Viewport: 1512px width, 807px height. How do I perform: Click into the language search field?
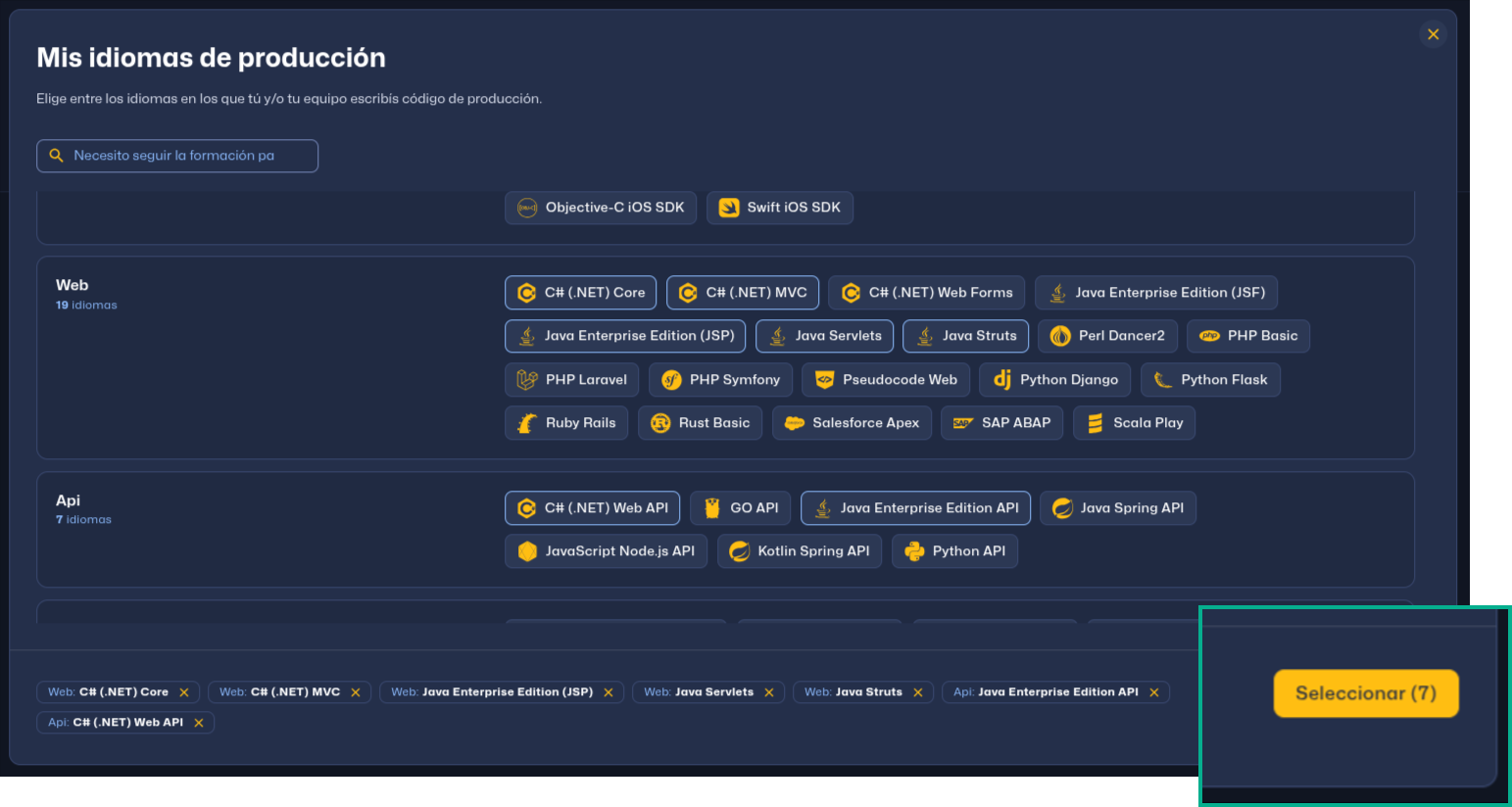[x=177, y=156]
